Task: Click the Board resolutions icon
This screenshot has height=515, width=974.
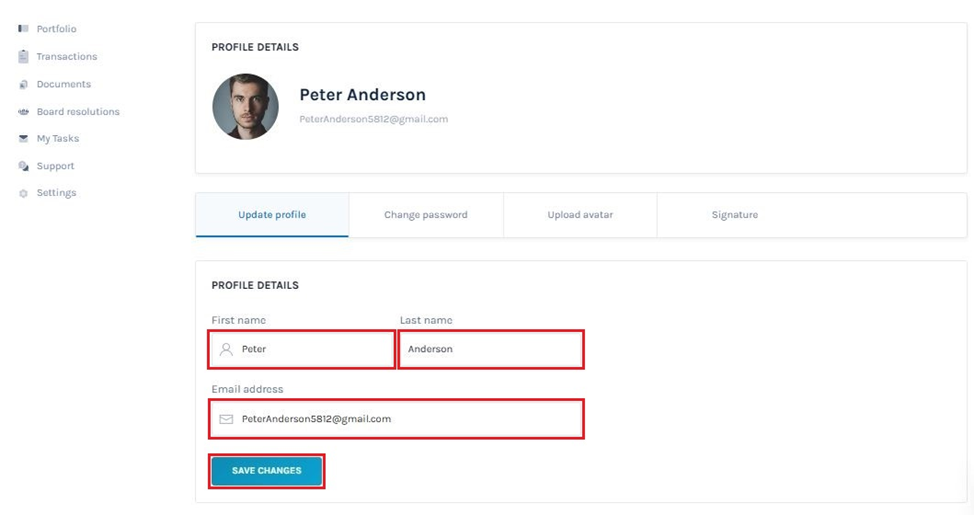Action: coord(23,112)
